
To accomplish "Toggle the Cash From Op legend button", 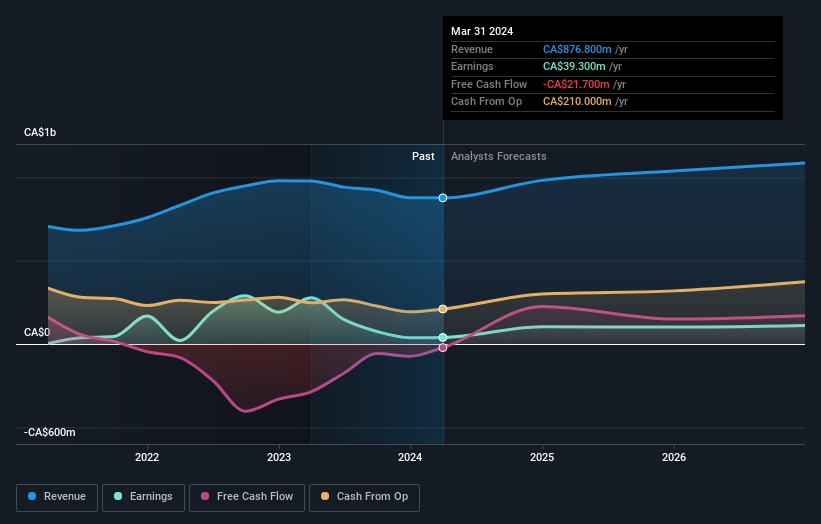I will (x=364, y=497).
